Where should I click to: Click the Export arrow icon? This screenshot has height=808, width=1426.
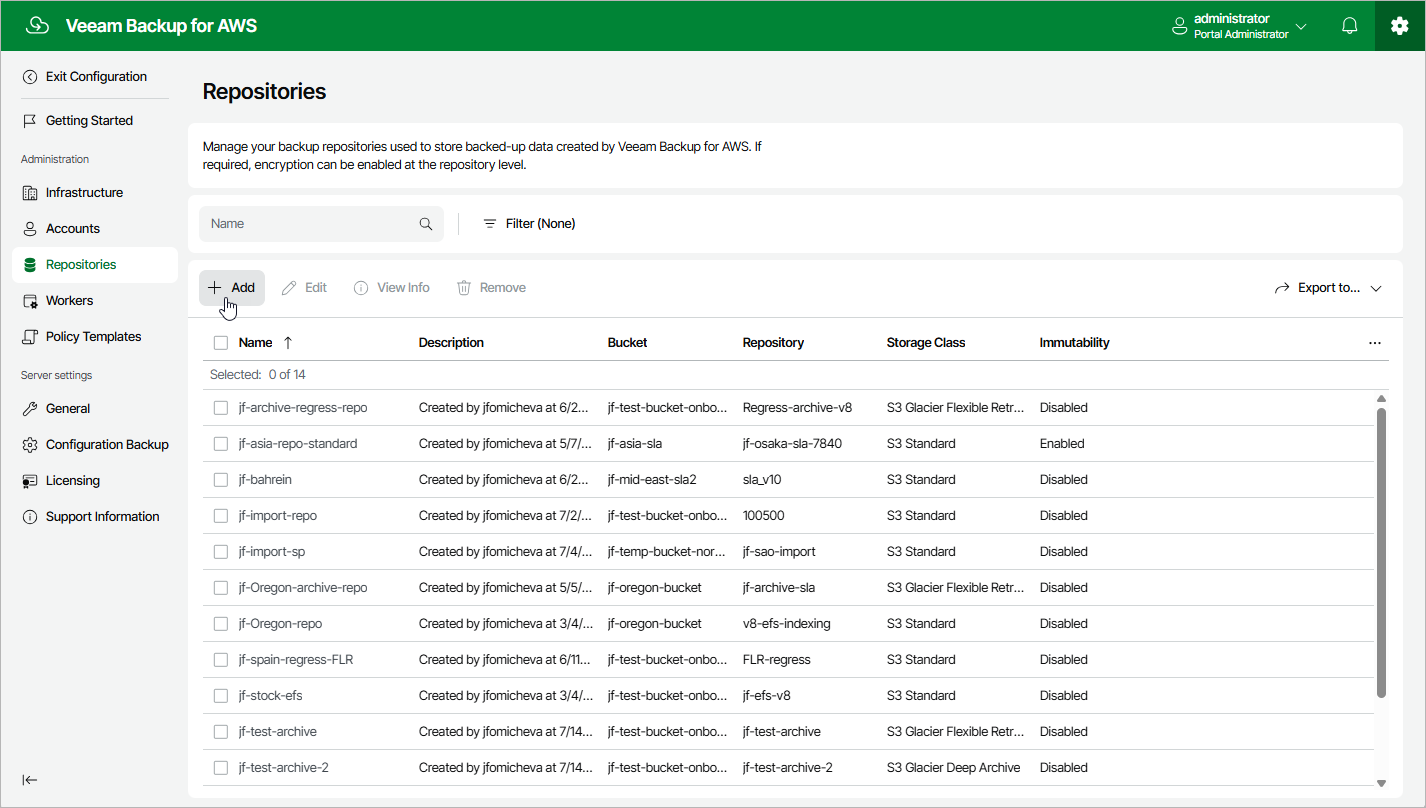click(x=1282, y=288)
